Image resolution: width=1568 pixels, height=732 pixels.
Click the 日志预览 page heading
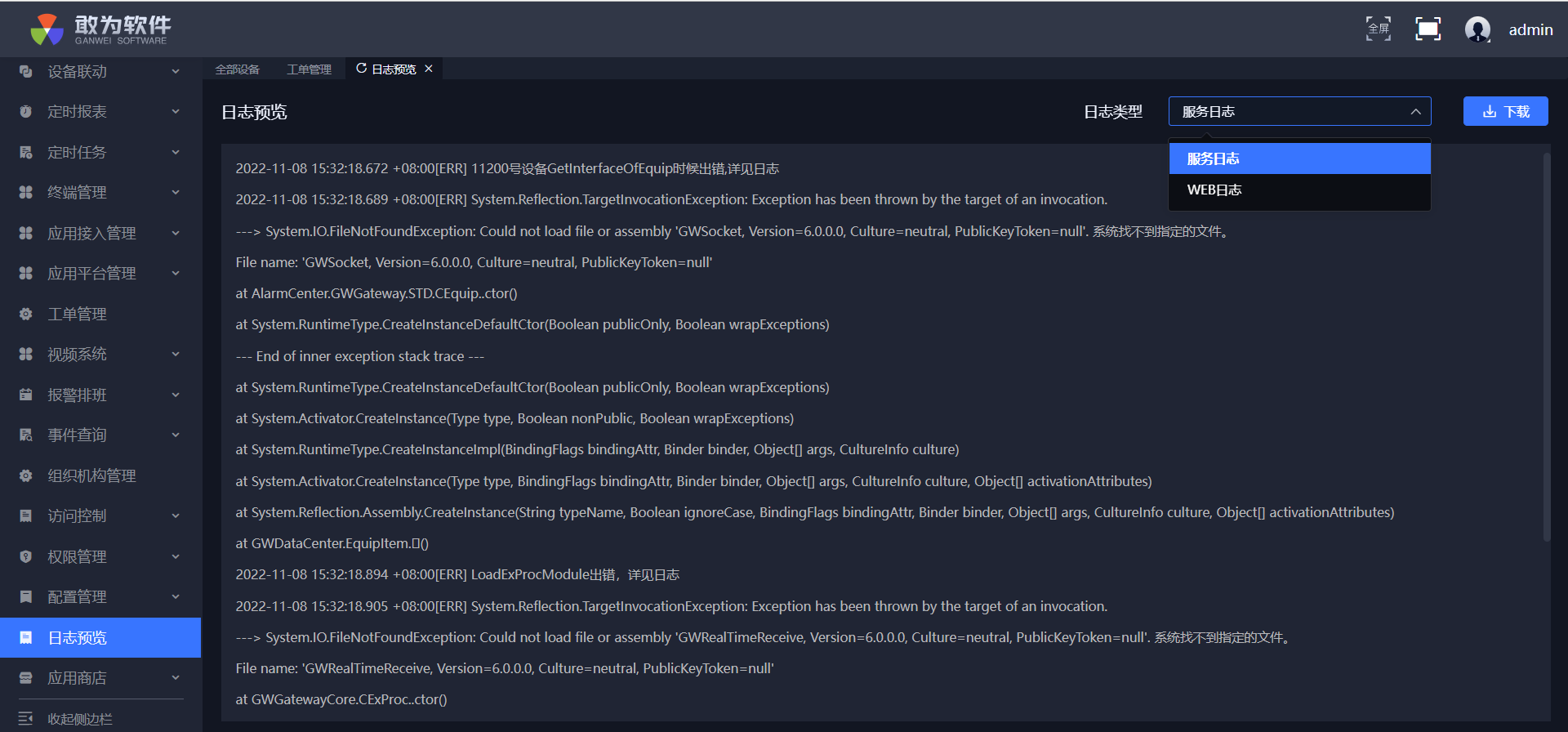pos(254,112)
